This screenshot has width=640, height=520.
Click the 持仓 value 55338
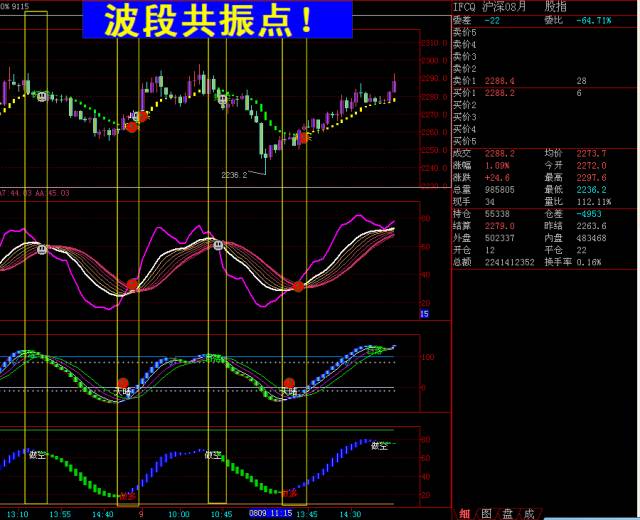[497, 214]
